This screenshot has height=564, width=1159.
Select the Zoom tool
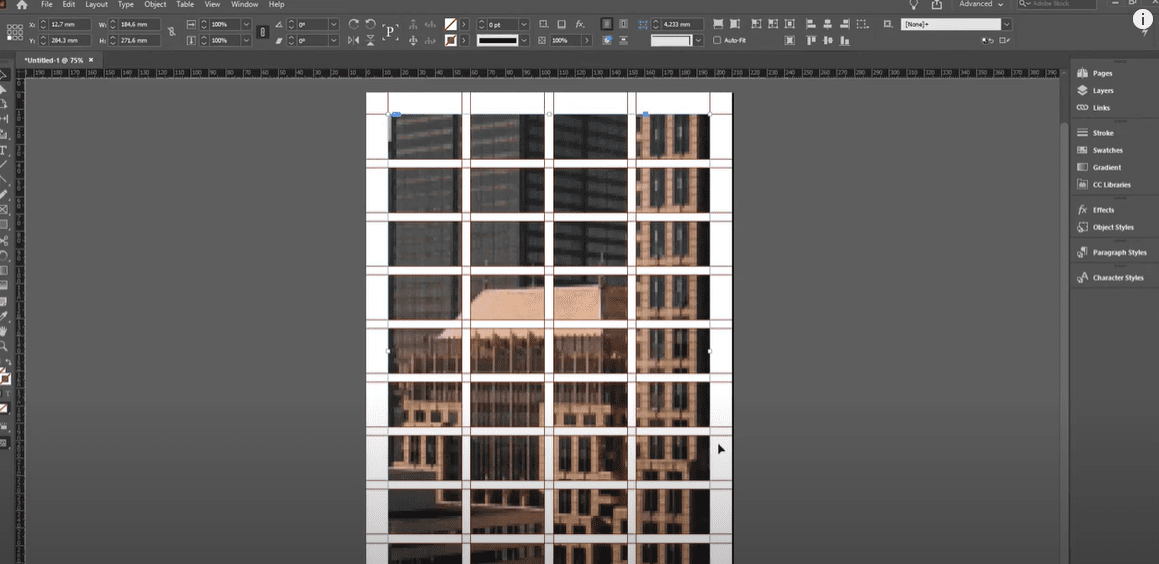[4, 346]
